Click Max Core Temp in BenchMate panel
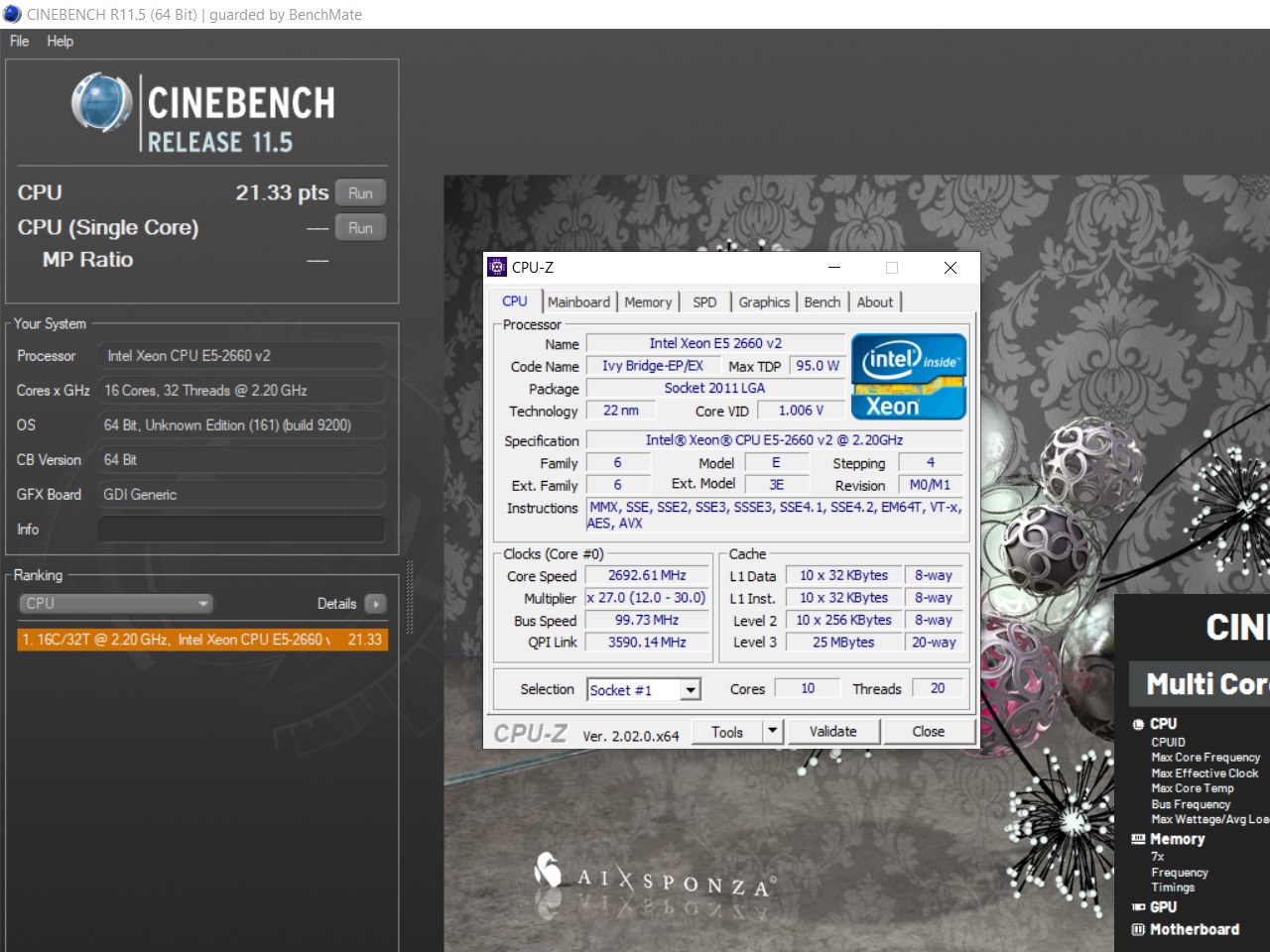Viewport: 1270px width, 952px height. (x=1193, y=788)
